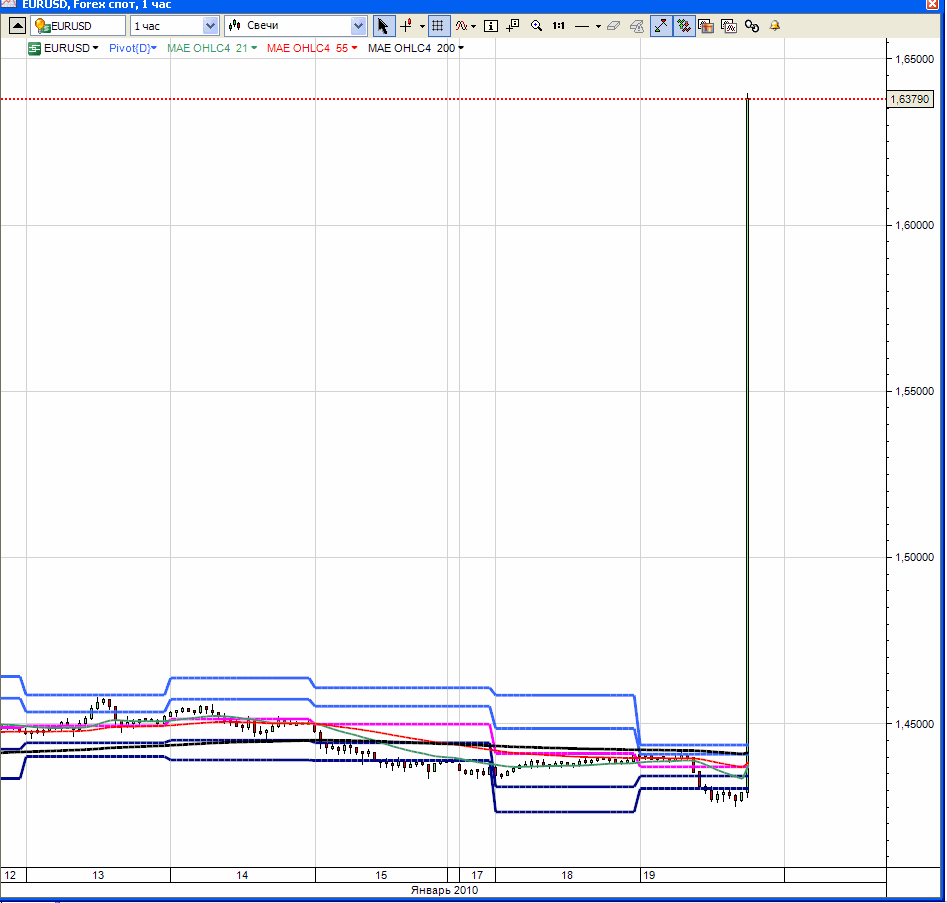The image size is (947, 903).
Task: Click the data label crosshair icon
Action: [513, 26]
